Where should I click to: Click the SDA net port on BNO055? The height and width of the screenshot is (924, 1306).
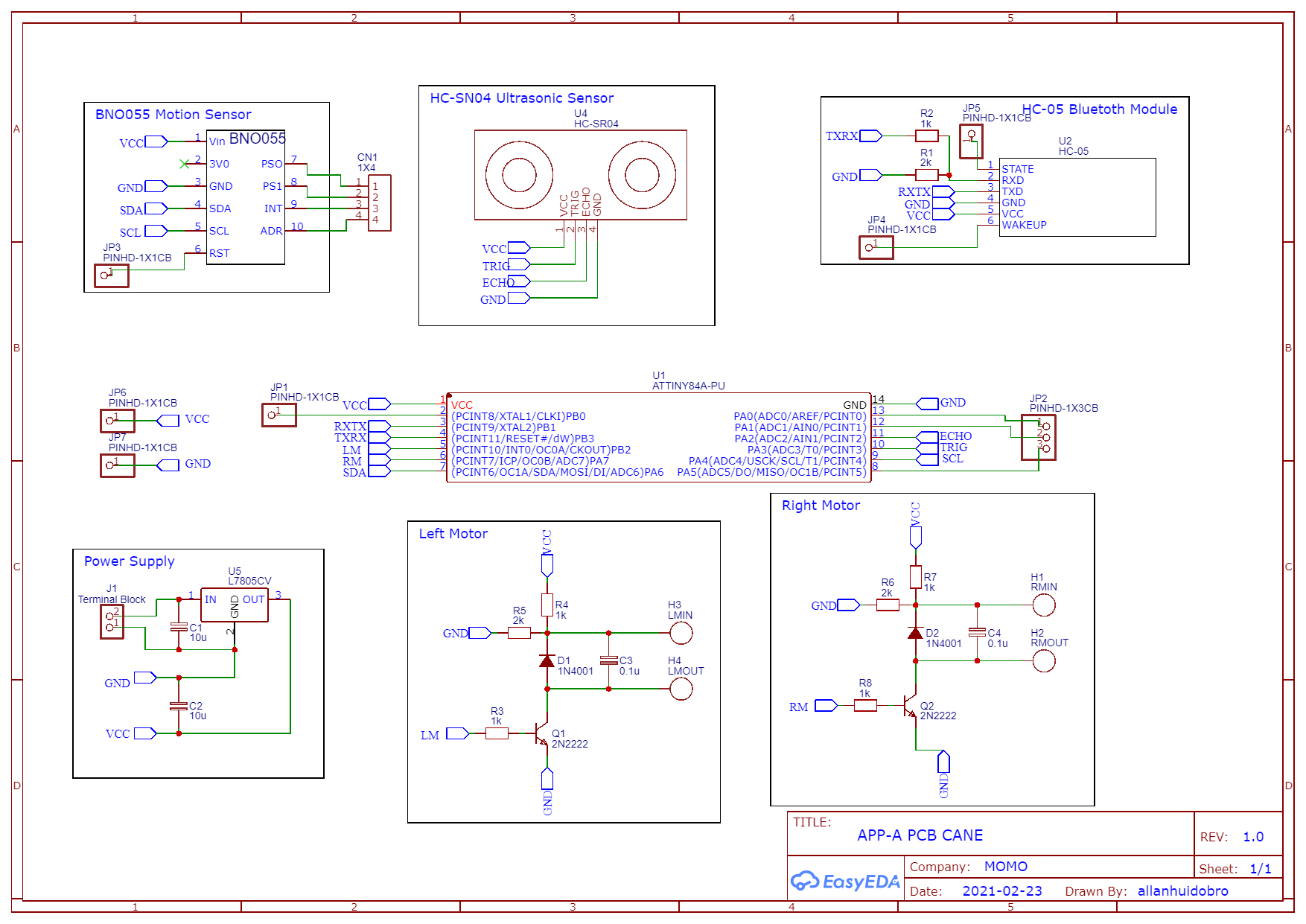coord(156,208)
